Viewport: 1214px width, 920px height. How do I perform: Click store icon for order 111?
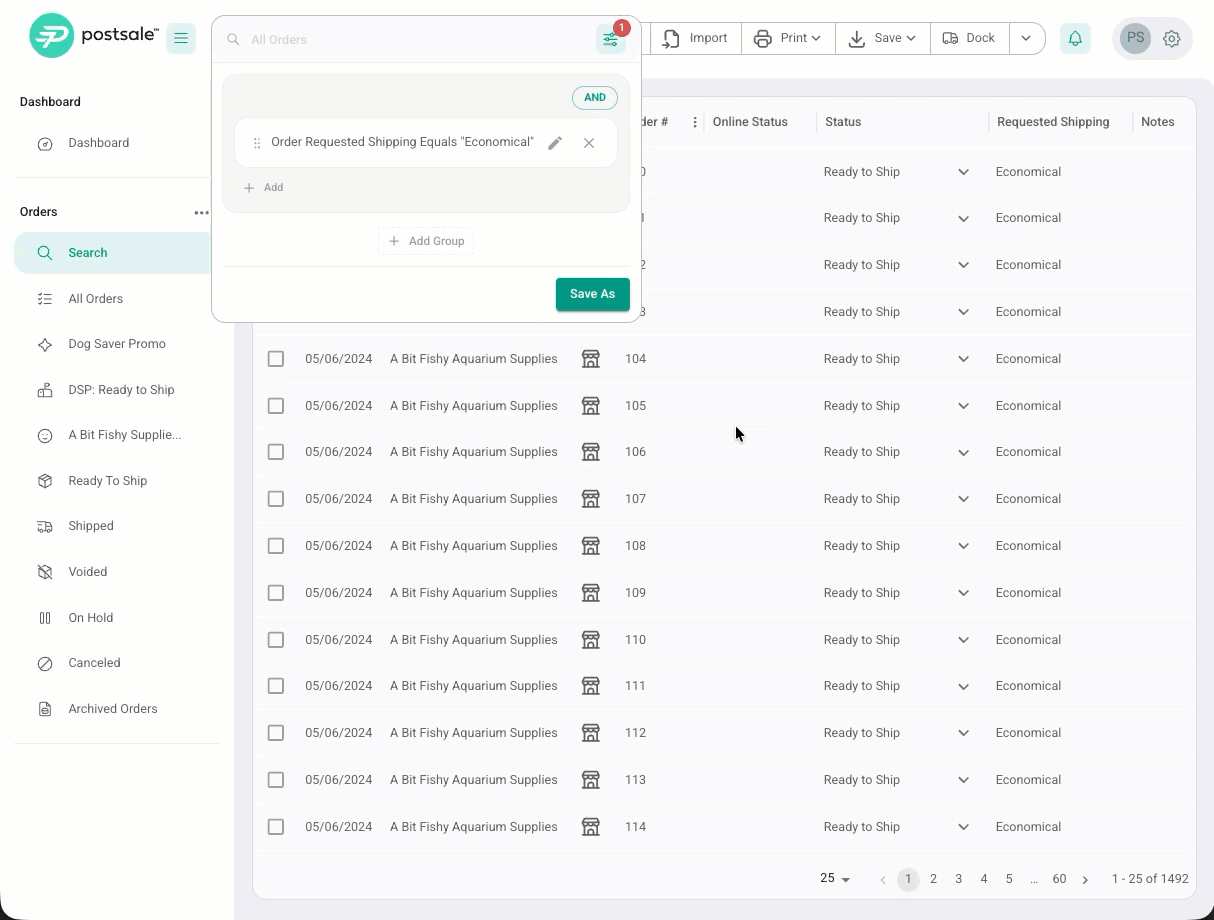[x=591, y=686]
